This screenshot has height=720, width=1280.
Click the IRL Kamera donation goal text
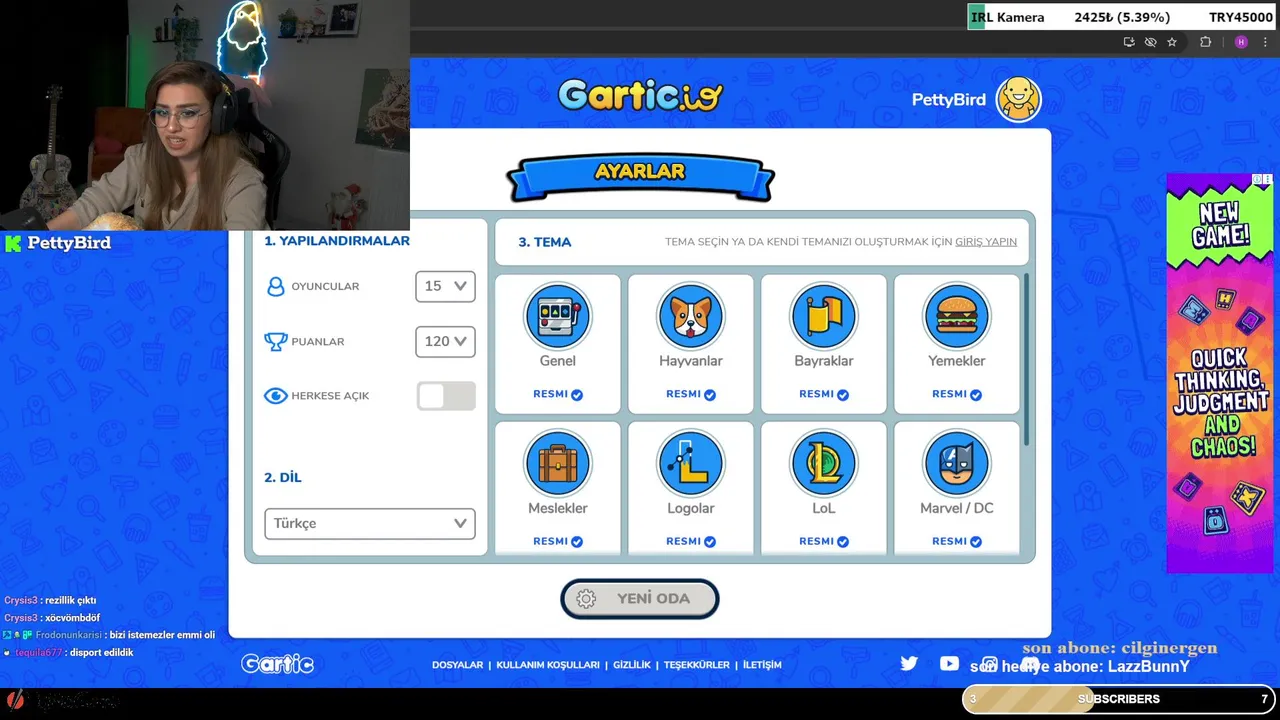click(x=1008, y=17)
